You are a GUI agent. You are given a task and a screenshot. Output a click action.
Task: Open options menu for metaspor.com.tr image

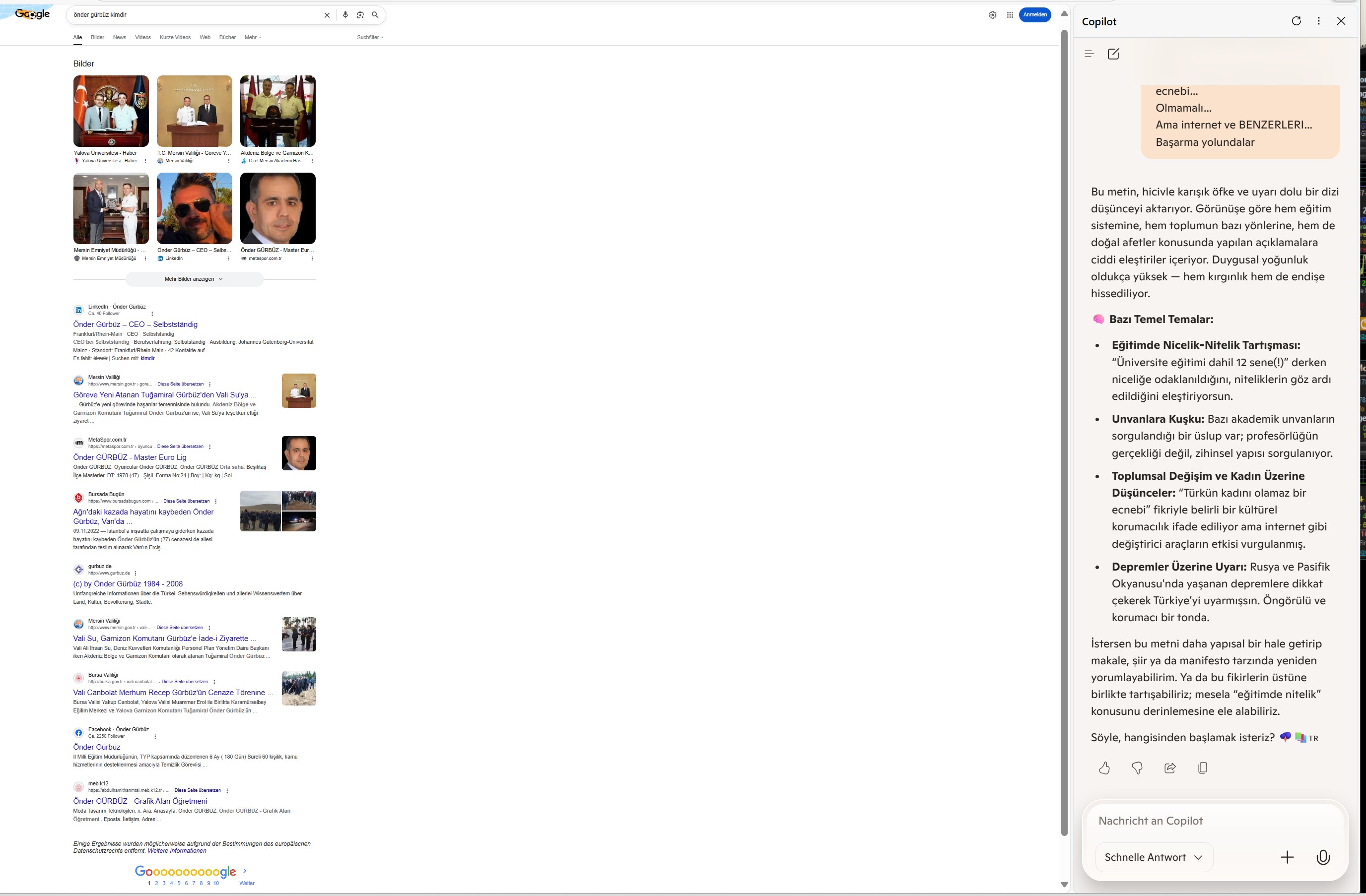pos(312,258)
